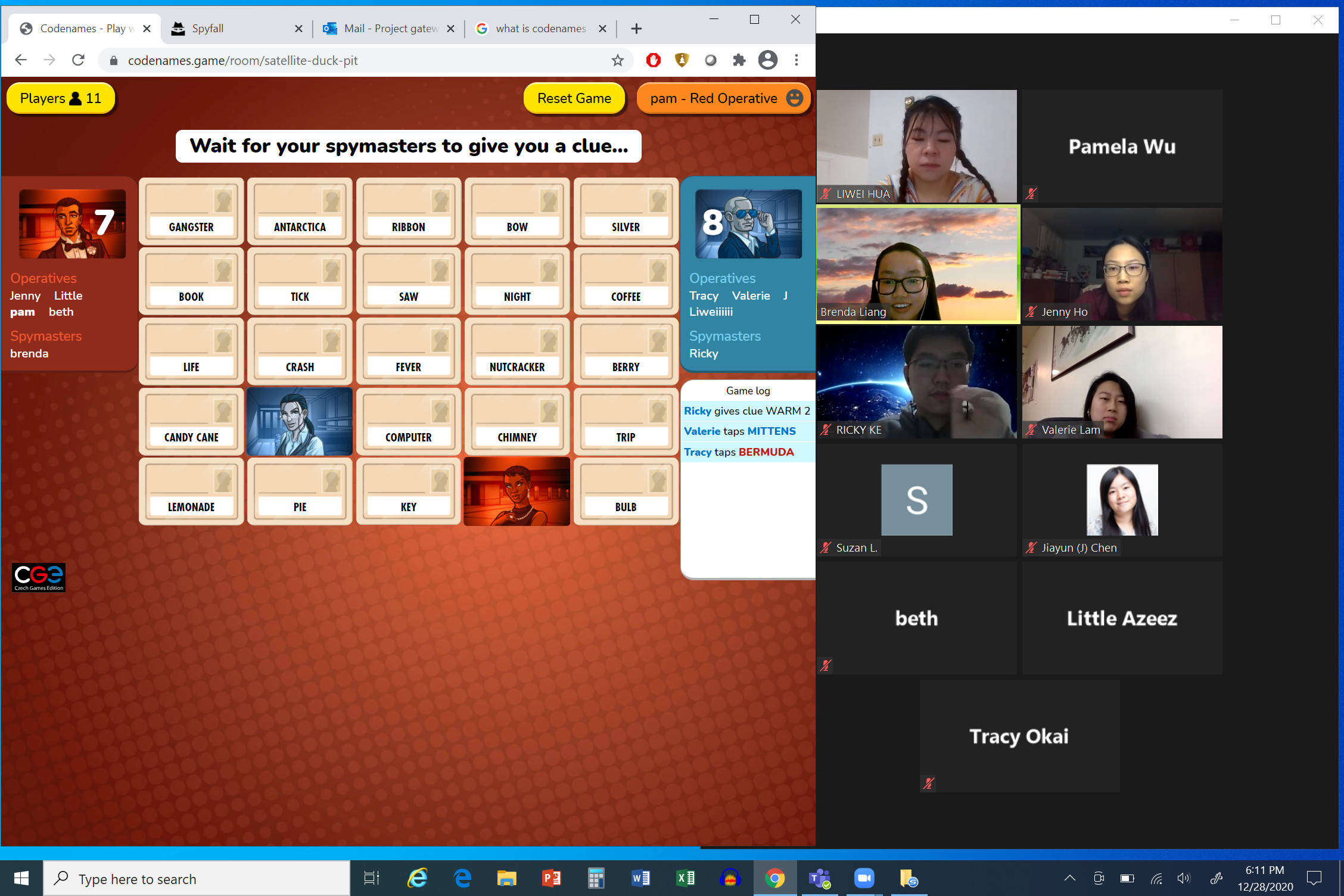Open the Chrome three-dot menu

tap(796, 60)
